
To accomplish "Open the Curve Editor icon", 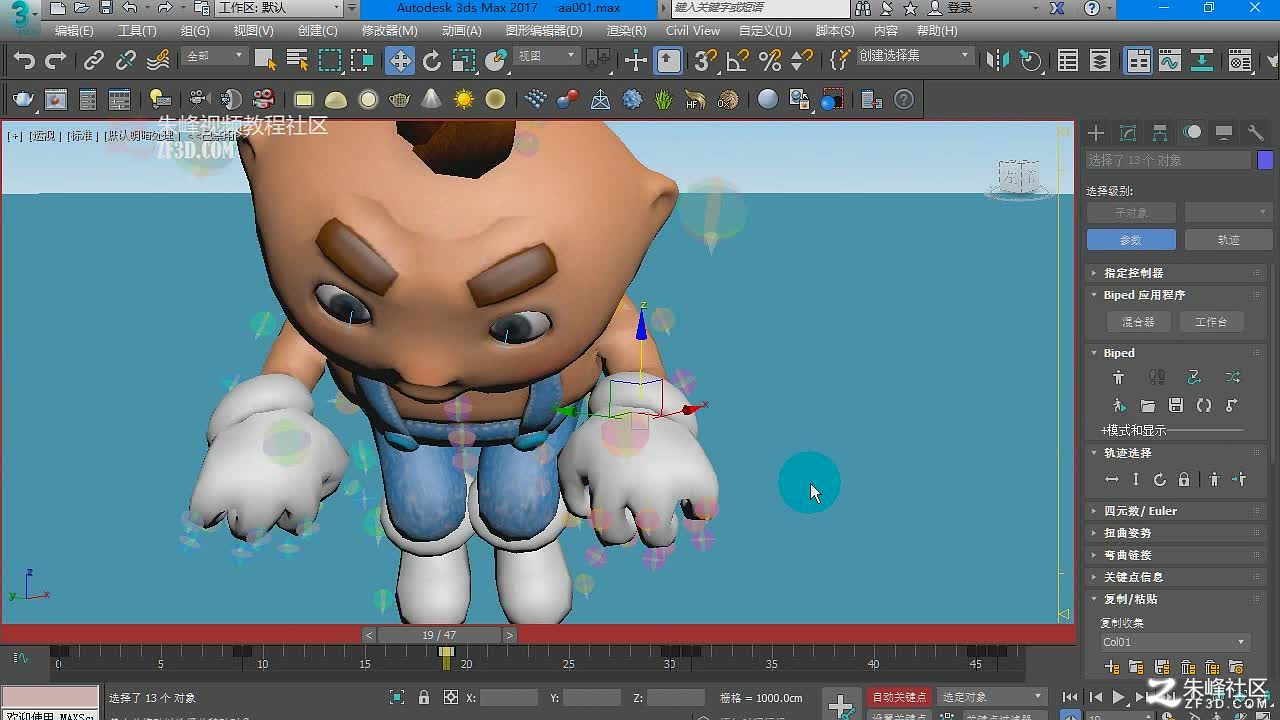I will pyautogui.click(x=1170, y=61).
